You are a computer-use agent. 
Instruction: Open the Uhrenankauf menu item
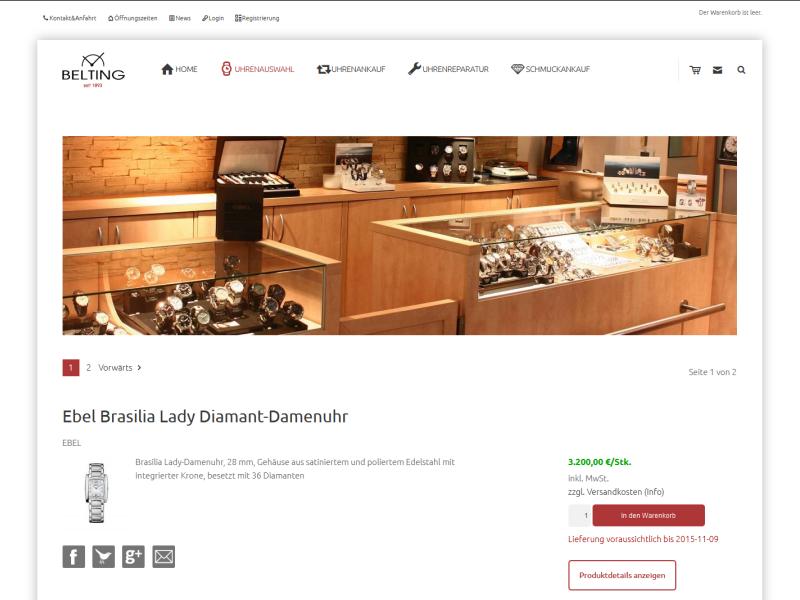(x=351, y=69)
